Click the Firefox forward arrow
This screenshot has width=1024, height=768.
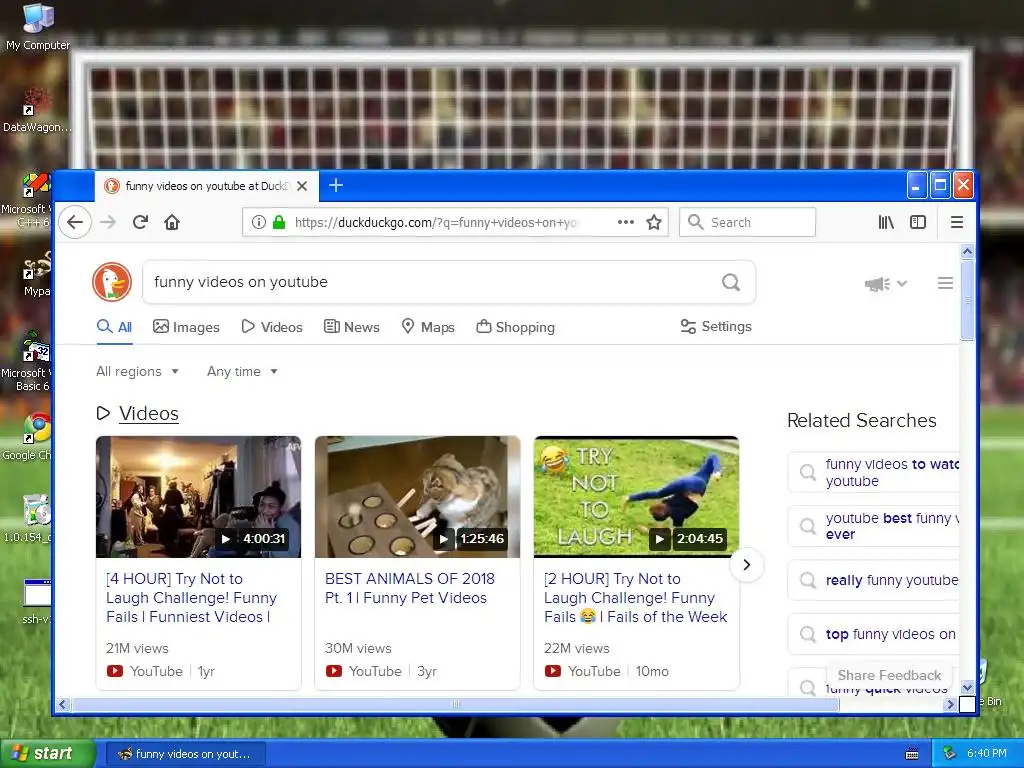108,222
